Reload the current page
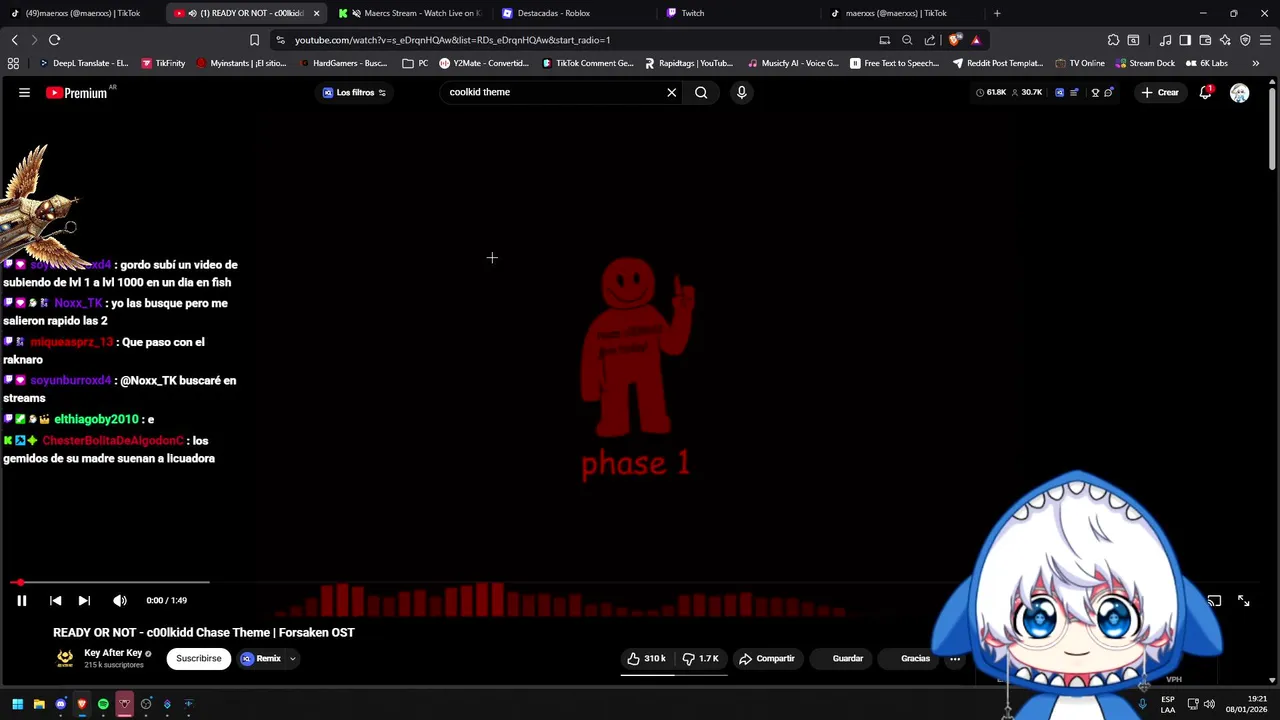 tap(54, 40)
